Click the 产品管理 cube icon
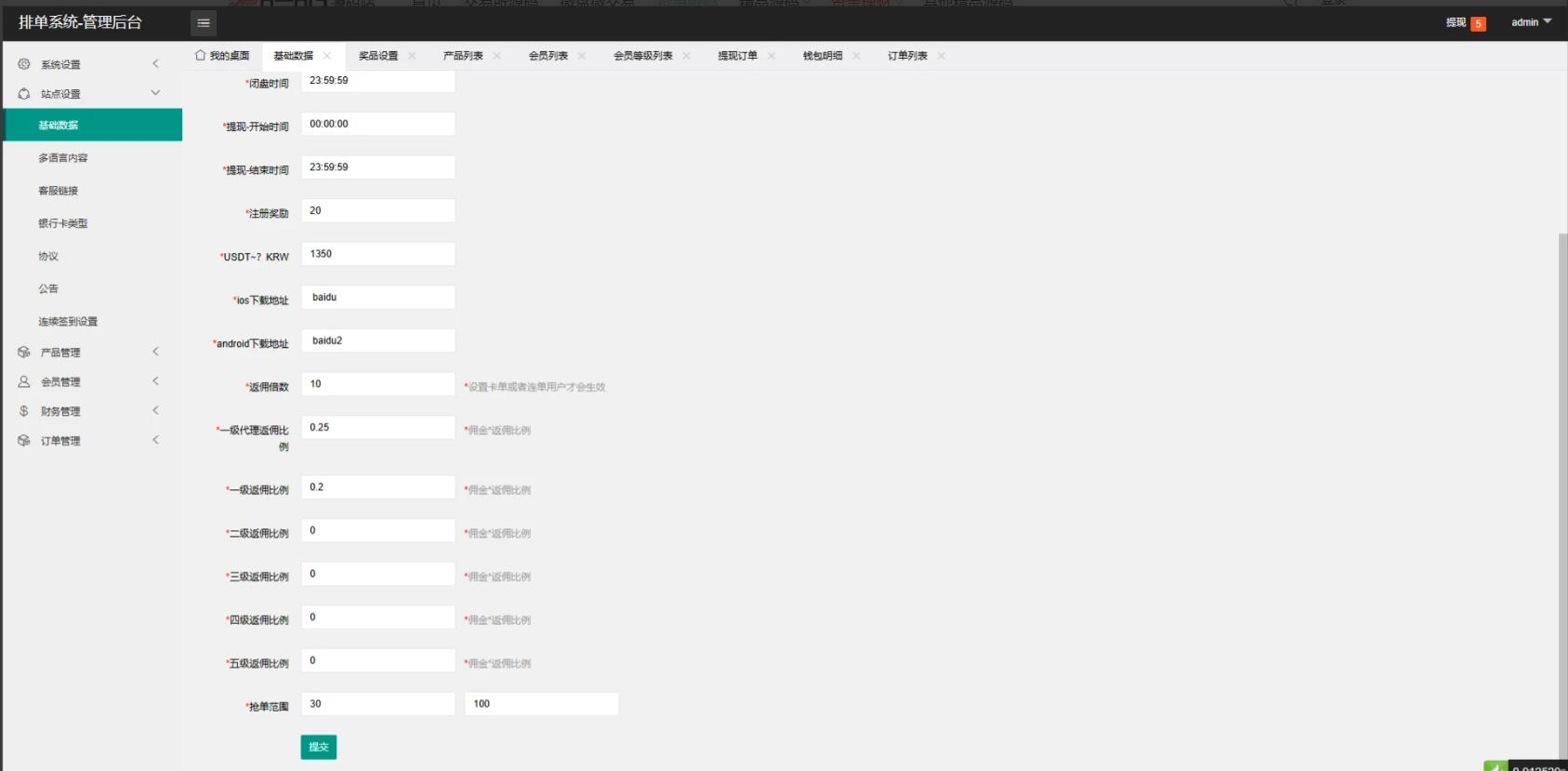This screenshot has width=1568, height=771. 24,352
